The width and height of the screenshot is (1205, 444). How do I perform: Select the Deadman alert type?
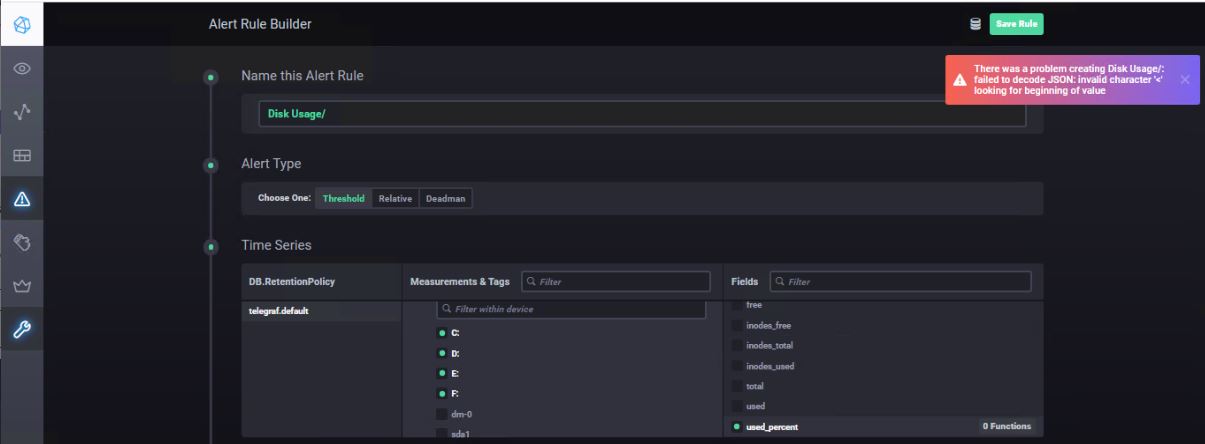pyautogui.click(x=445, y=198)
